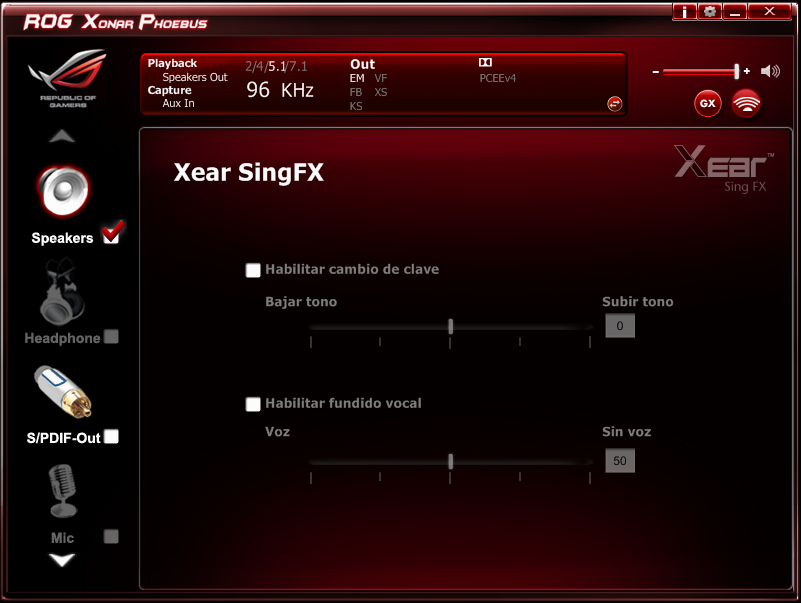
Task: Click the Capture heading in status panel
Action: [170, 90]
